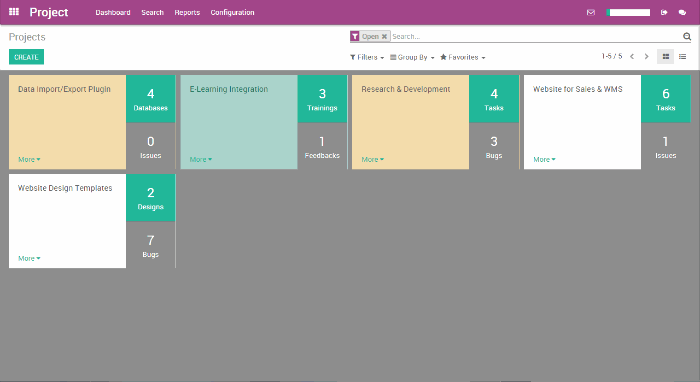The width and height of the screenshot is (700, 382).
Task: Click the search input field
Action: [x=536, y=37]
